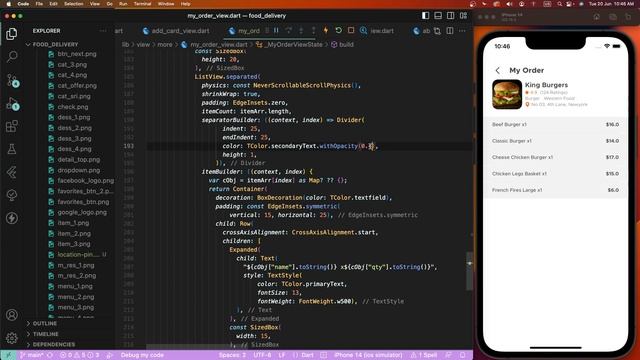Open the Search view in activity bar
This screenshot has width=640, height=360.
[12, 56]
